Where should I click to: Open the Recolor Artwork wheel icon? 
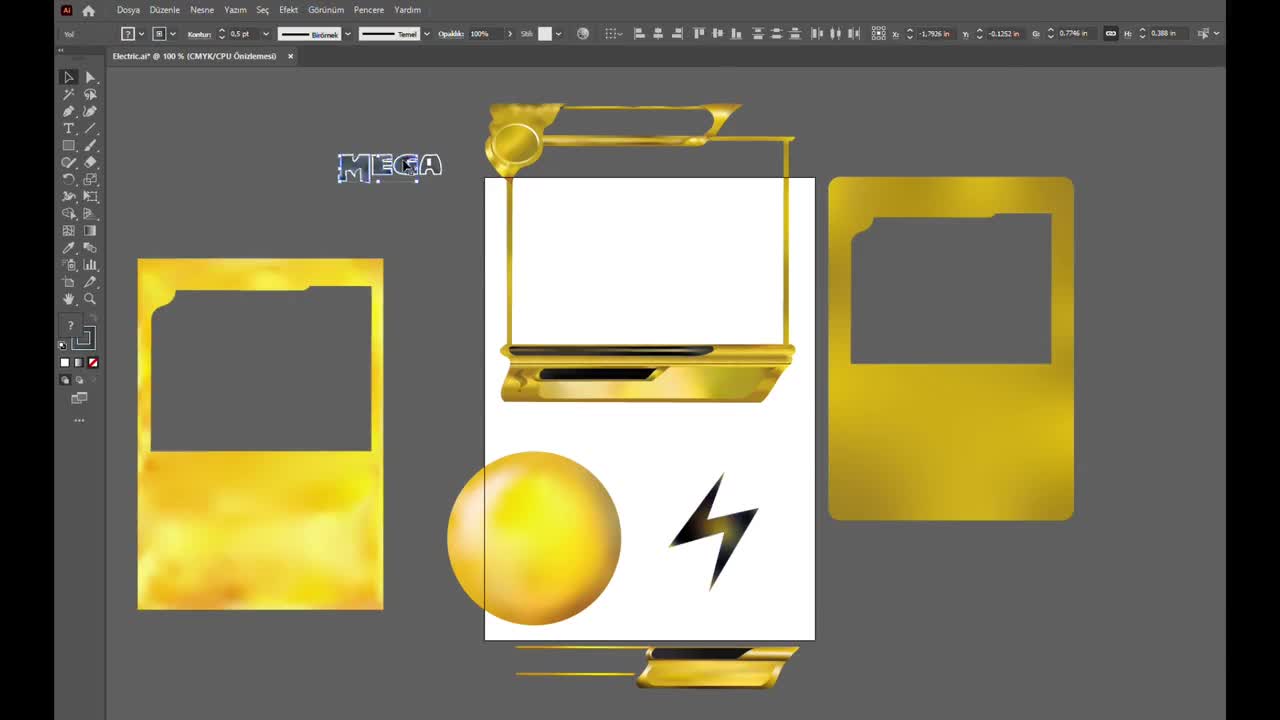pos(583,33)
